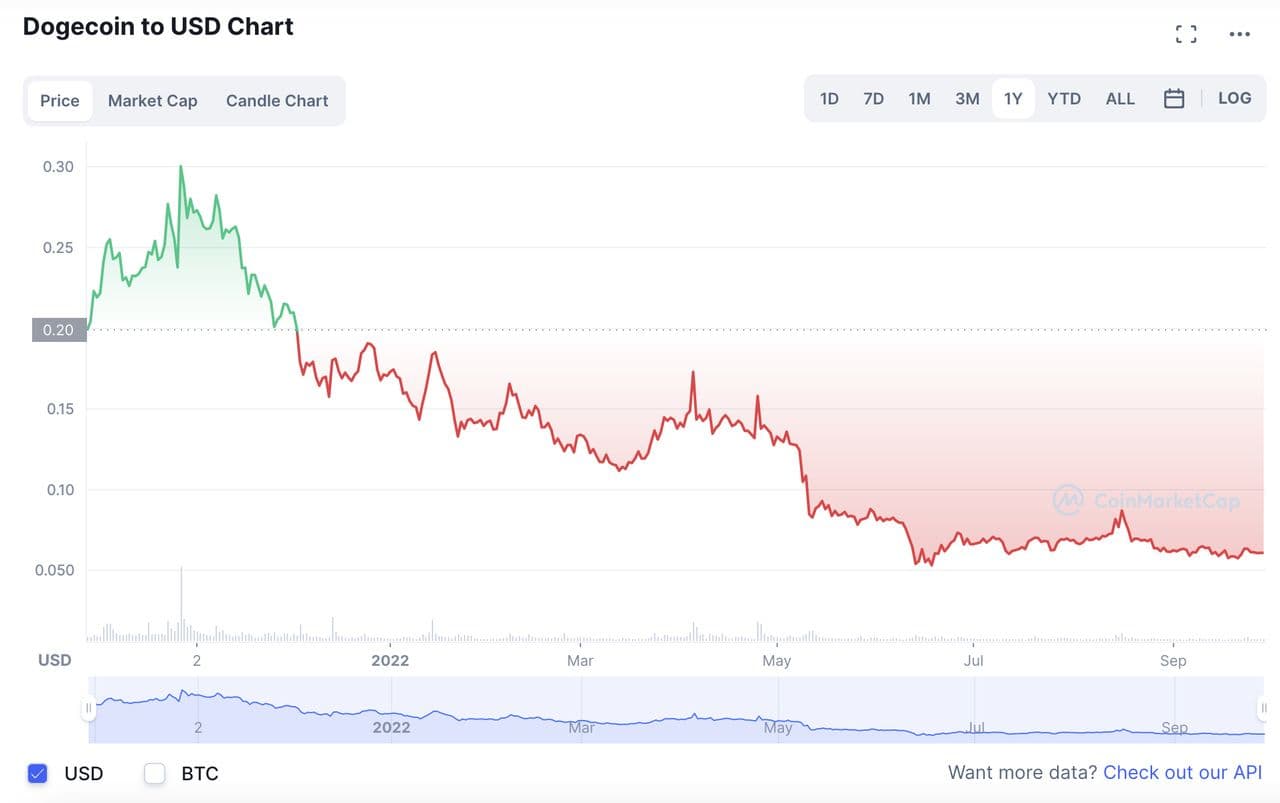Open the three-dot more options menu

pyautogui.click(x=1240, y=34)
